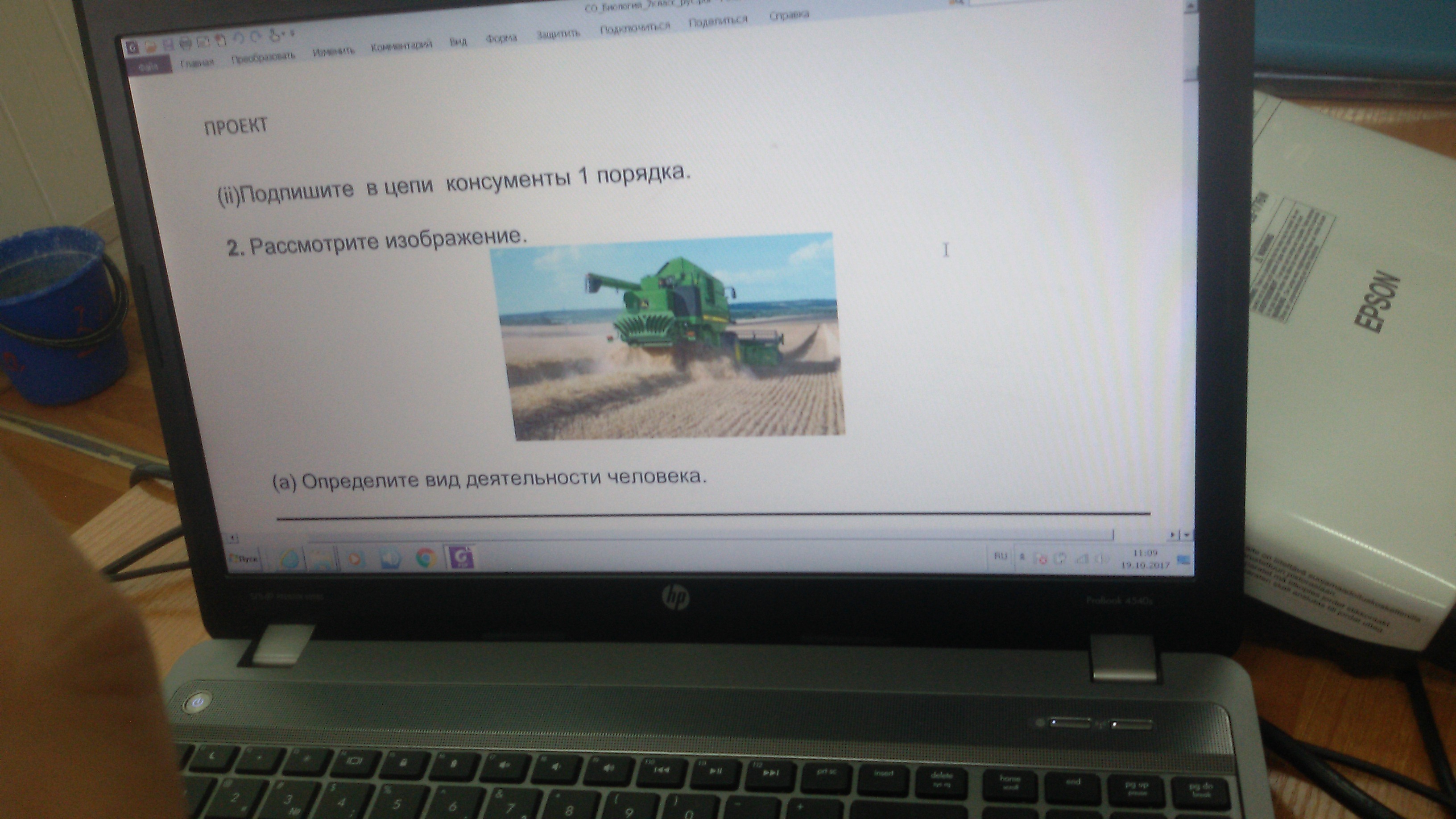Open the Форма tab

501,38
